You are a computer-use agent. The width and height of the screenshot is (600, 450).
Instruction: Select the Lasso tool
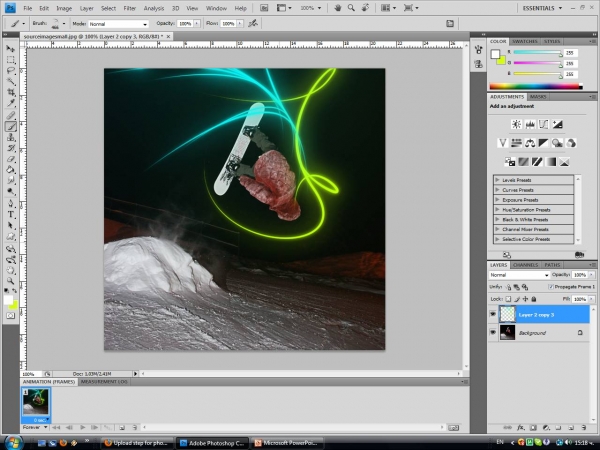click(x=10, y=71)
